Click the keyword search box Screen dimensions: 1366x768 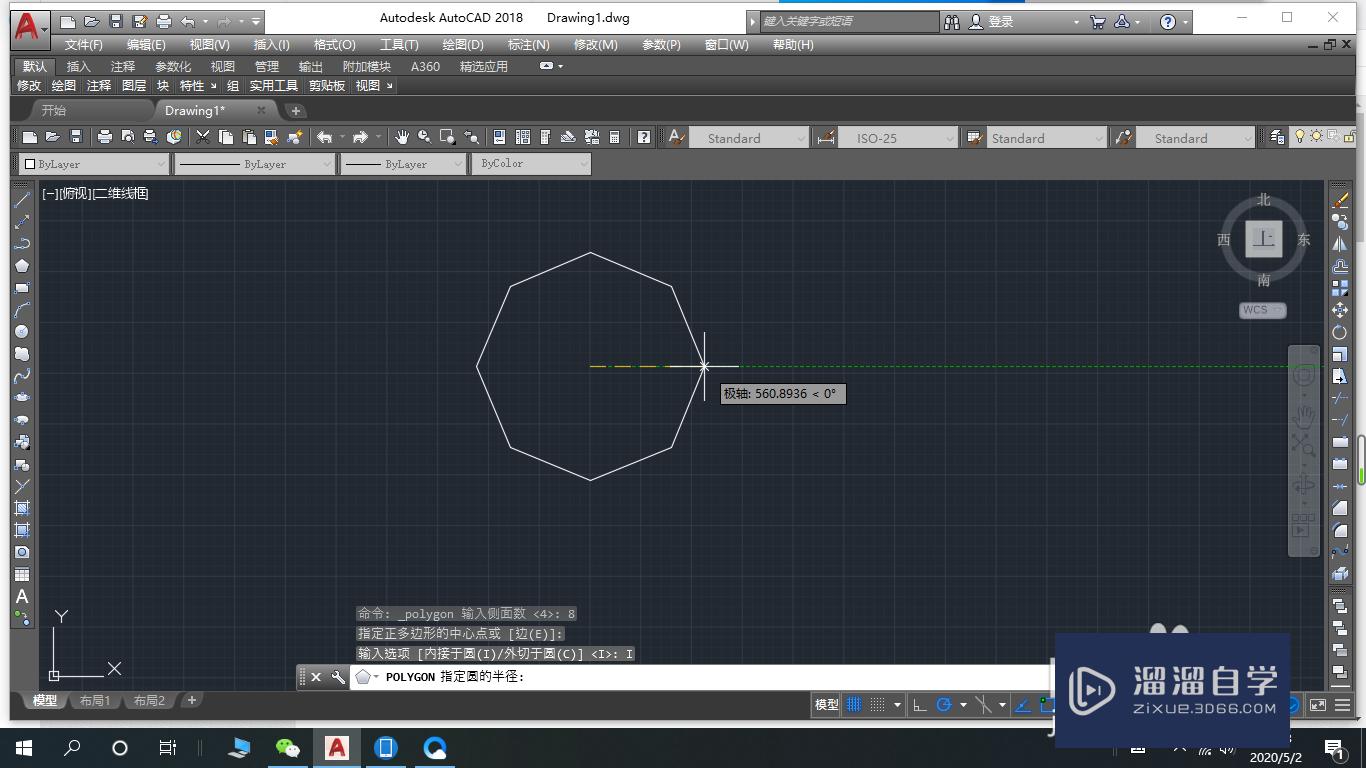click(x=849, y=21)
